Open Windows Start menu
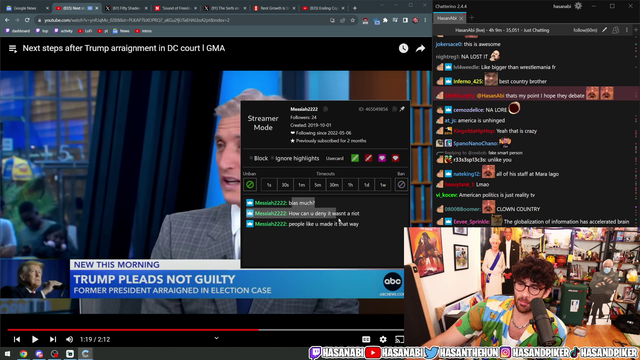The height and width of the screenshot is (360, 640). pos(7,354)
